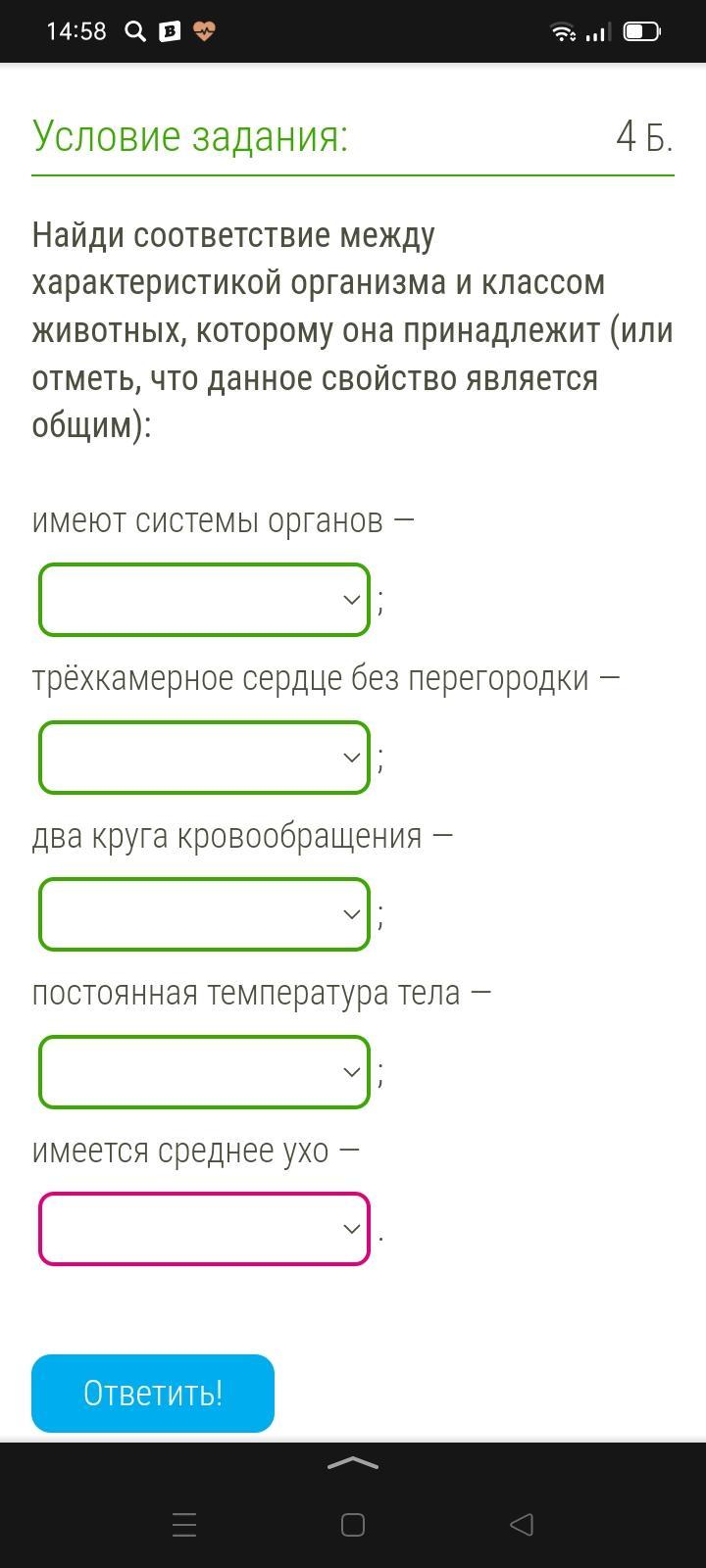
Task: Tap the Wi-Fi status icon
Action: [563, 32]
